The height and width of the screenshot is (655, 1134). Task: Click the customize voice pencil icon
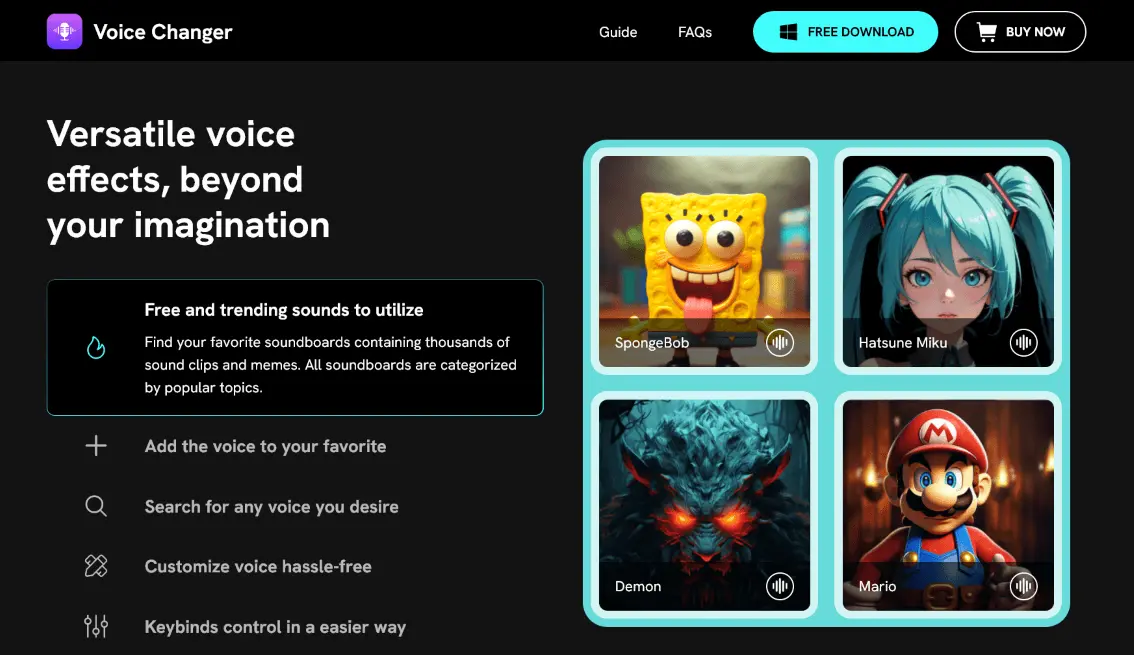[x=96, y=566]
